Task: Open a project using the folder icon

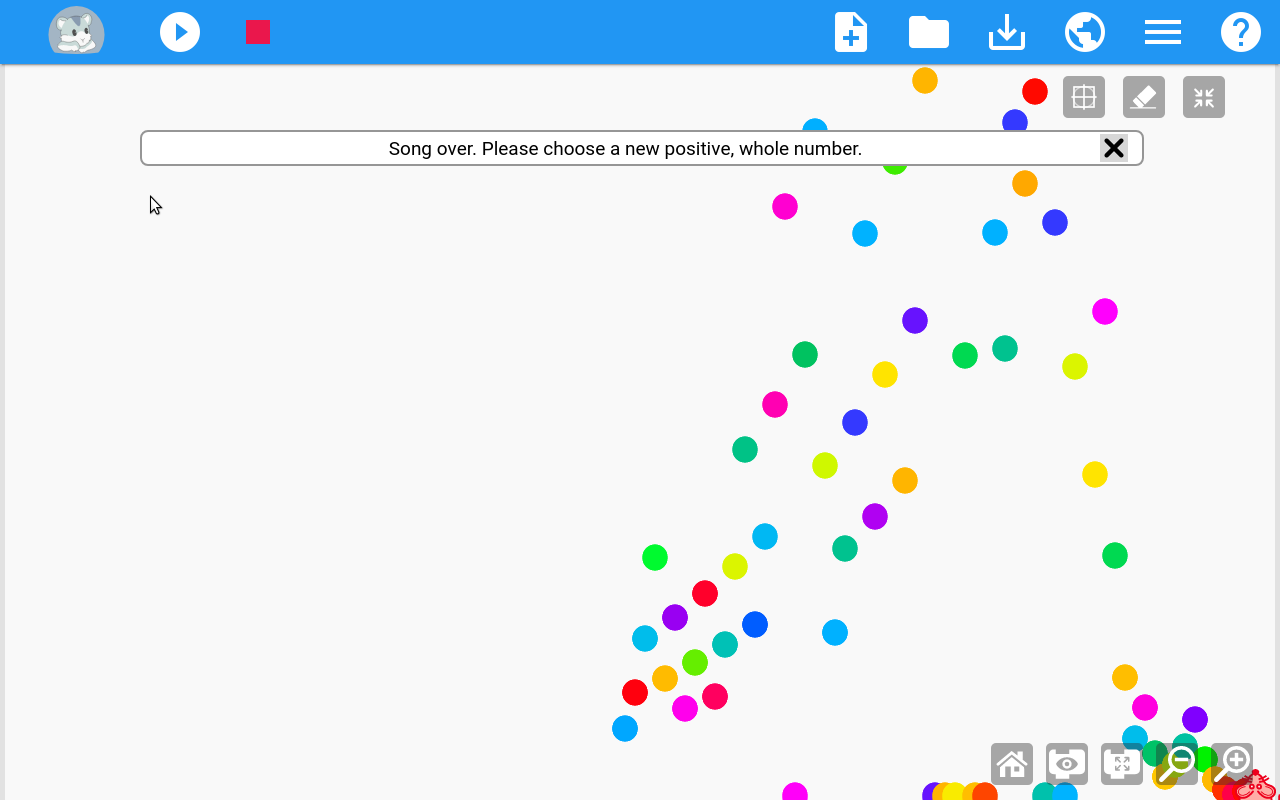Action: [x=928, y=32]
